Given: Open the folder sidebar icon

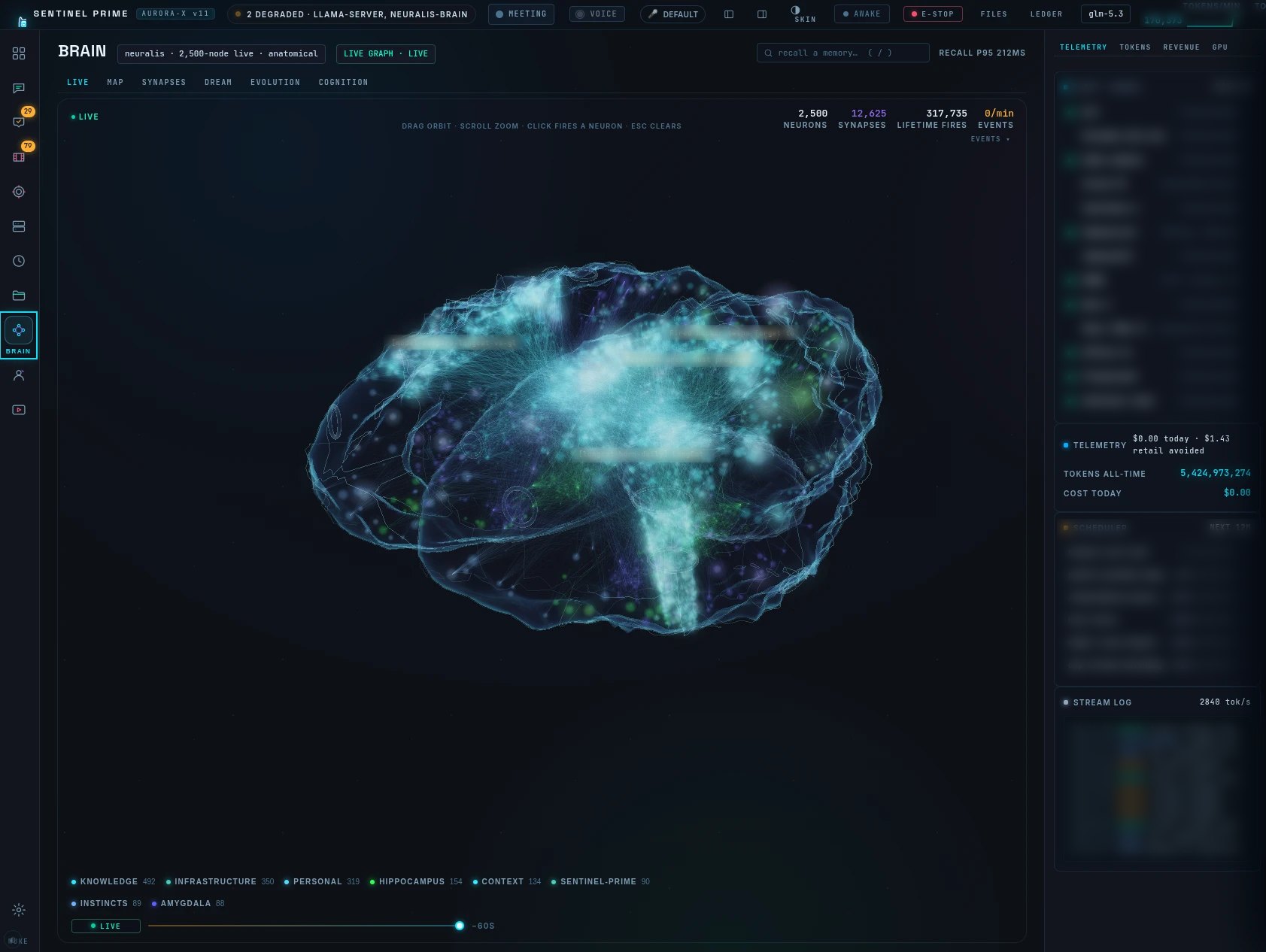Looking at the screenshot, I should [19, 296].
